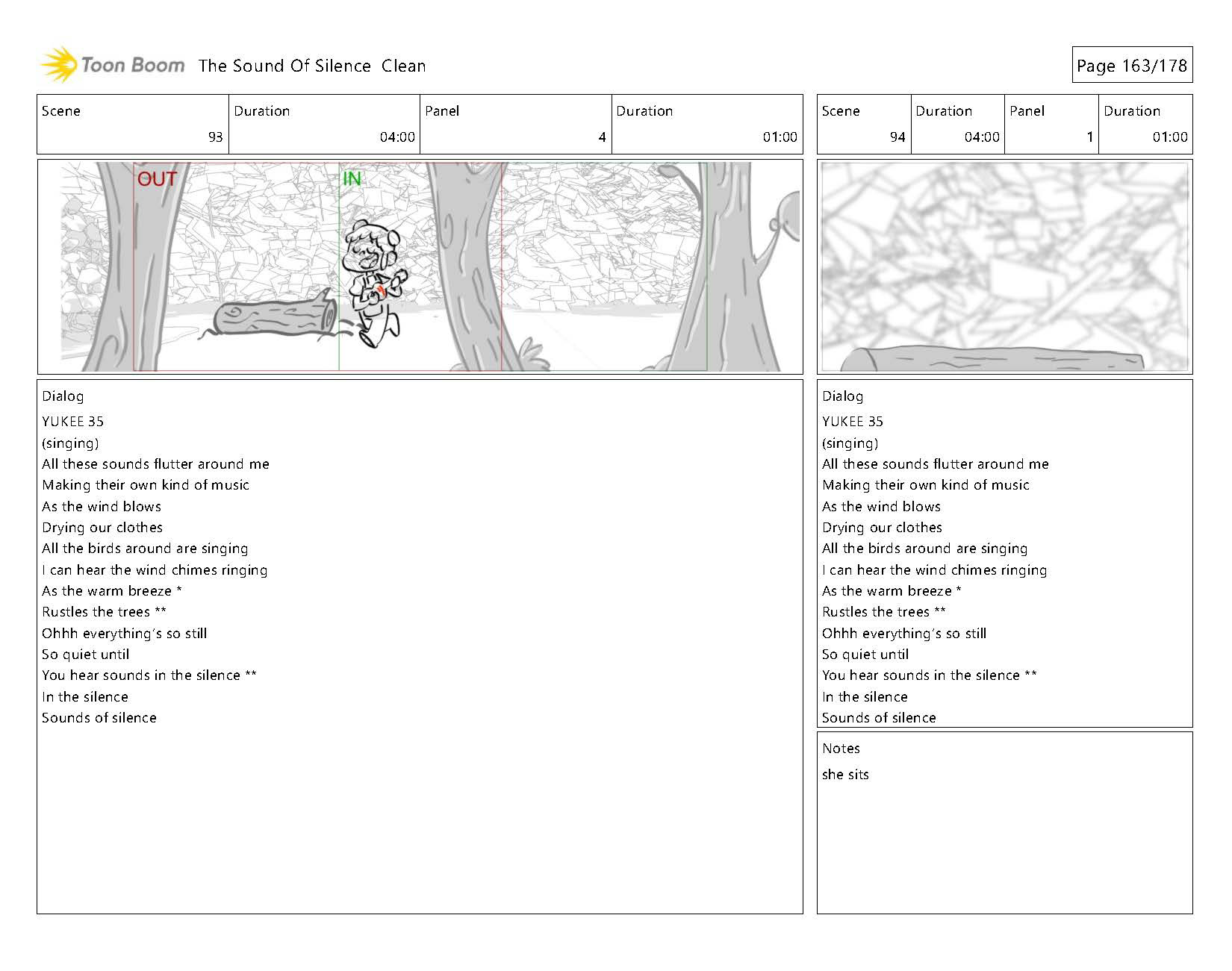The image size is (1232, 971).
Task: Click the log in Scene 94 panel
Action: [x=993, y=360]
